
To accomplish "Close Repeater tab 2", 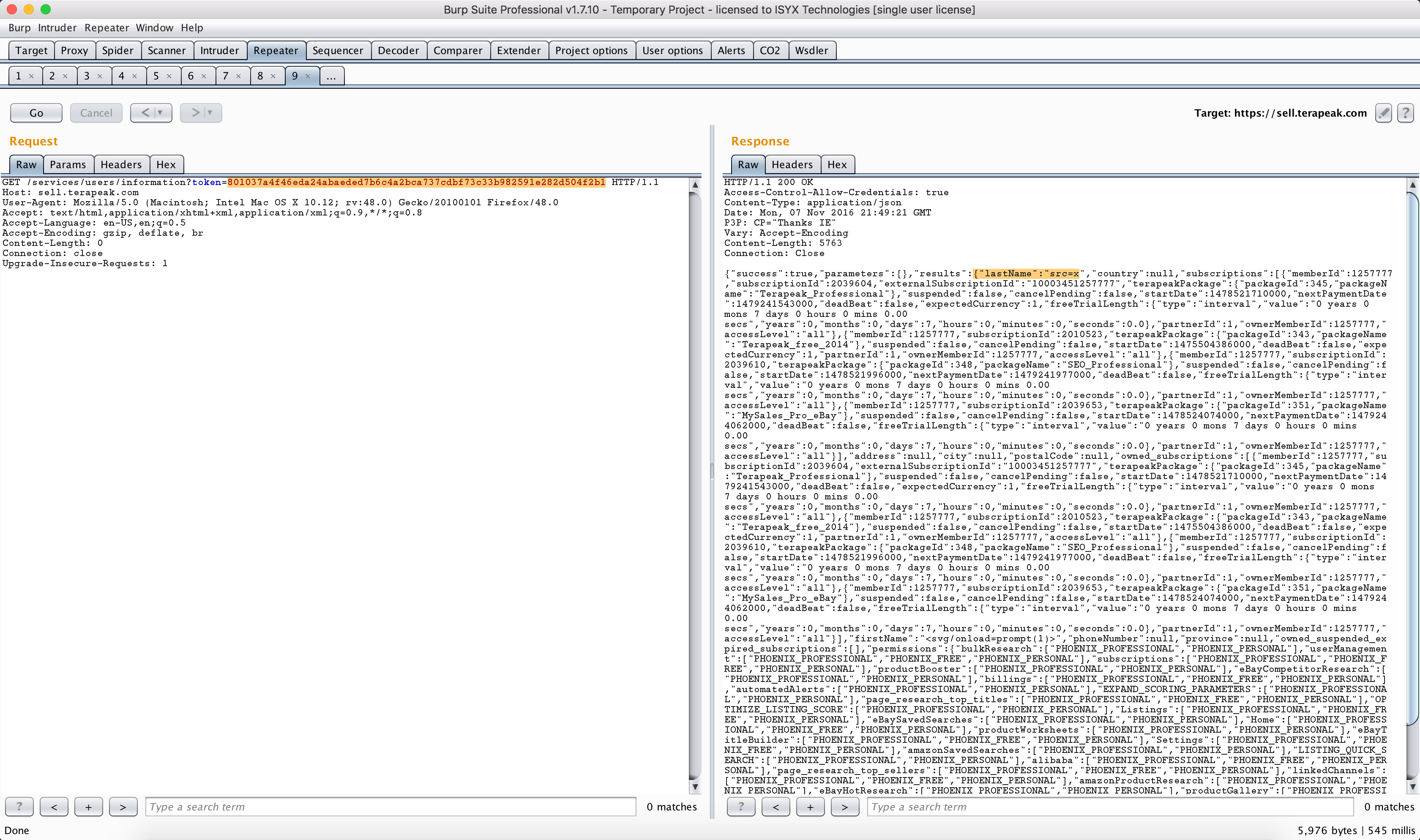I will point(65,76).
